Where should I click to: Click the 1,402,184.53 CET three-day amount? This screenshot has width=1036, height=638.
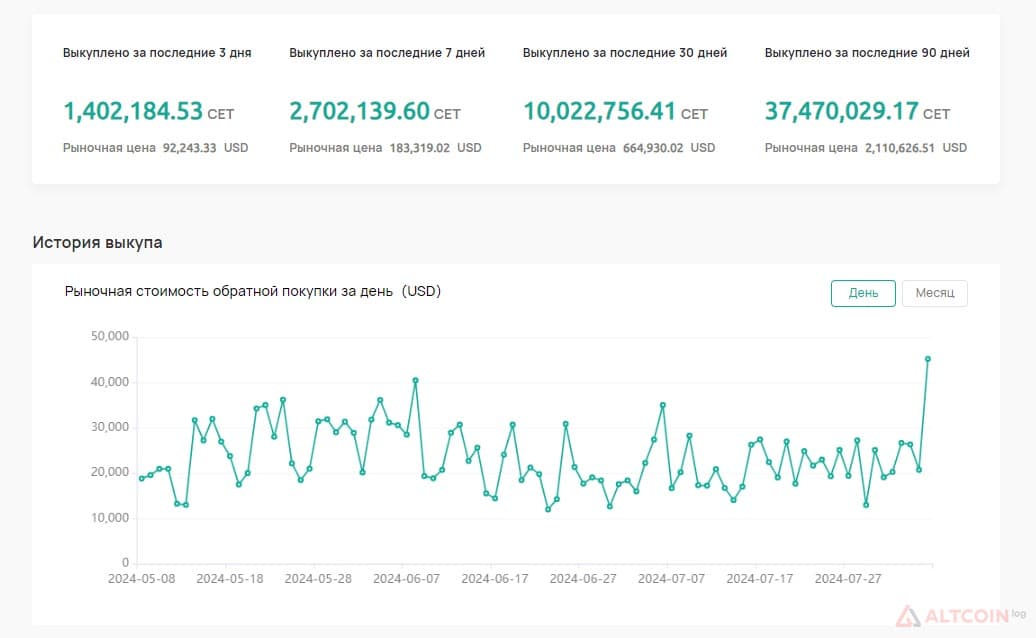coord(149,111)
